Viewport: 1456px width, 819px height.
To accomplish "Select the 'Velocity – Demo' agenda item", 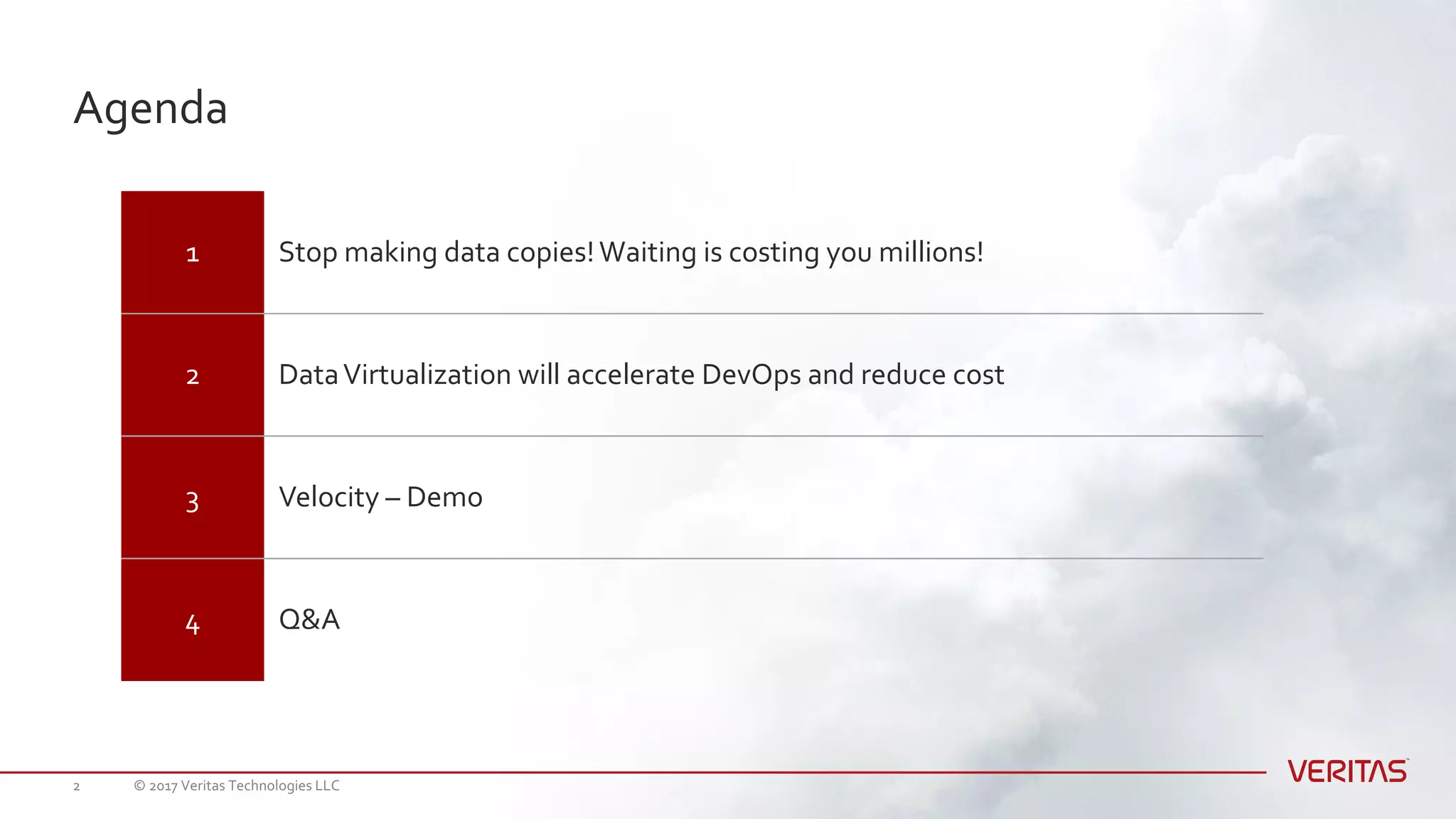I will pyautogui.click(x=380, y=497).
